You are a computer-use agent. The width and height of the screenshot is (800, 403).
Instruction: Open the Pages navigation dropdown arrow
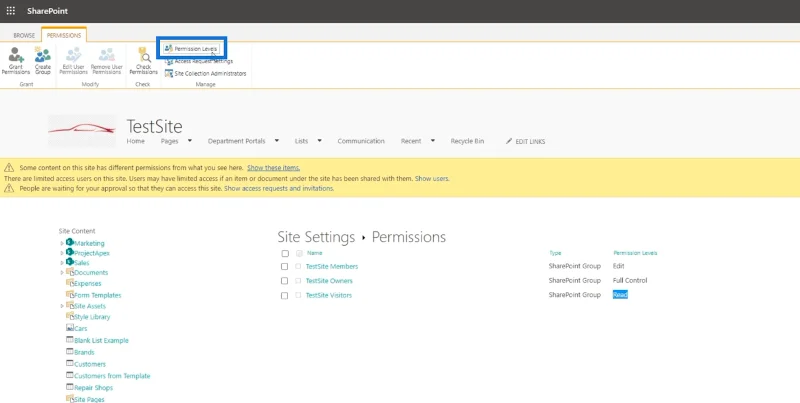coord(190,141)
